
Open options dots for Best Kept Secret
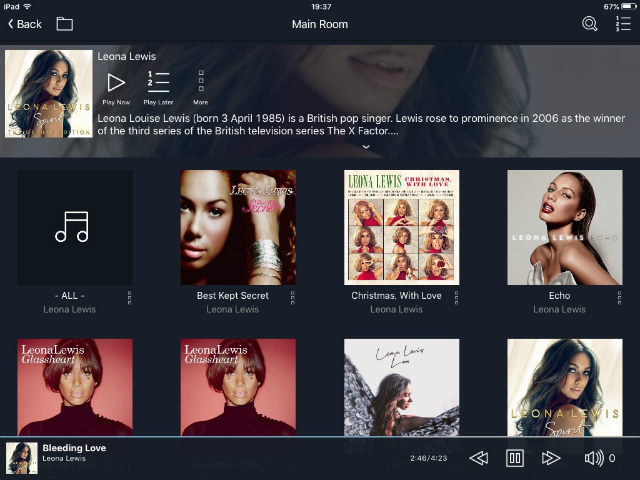[x=293, y=298]
